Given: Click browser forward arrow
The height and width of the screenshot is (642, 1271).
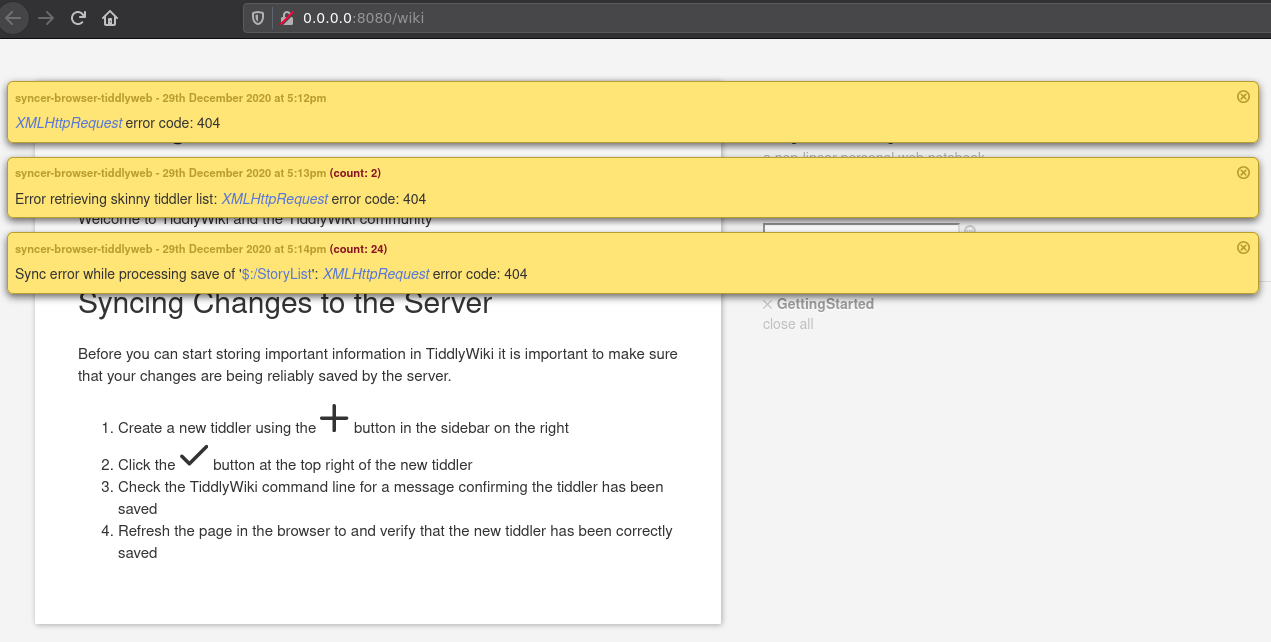Looking at the screenshot, I should 46,18.
